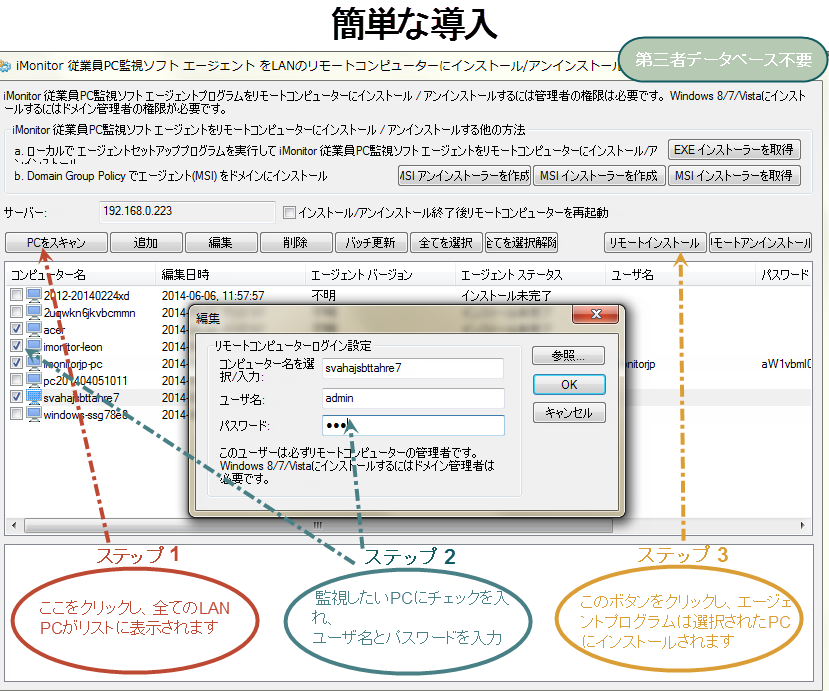Start リモートインストール

click(x=655, y=243)
